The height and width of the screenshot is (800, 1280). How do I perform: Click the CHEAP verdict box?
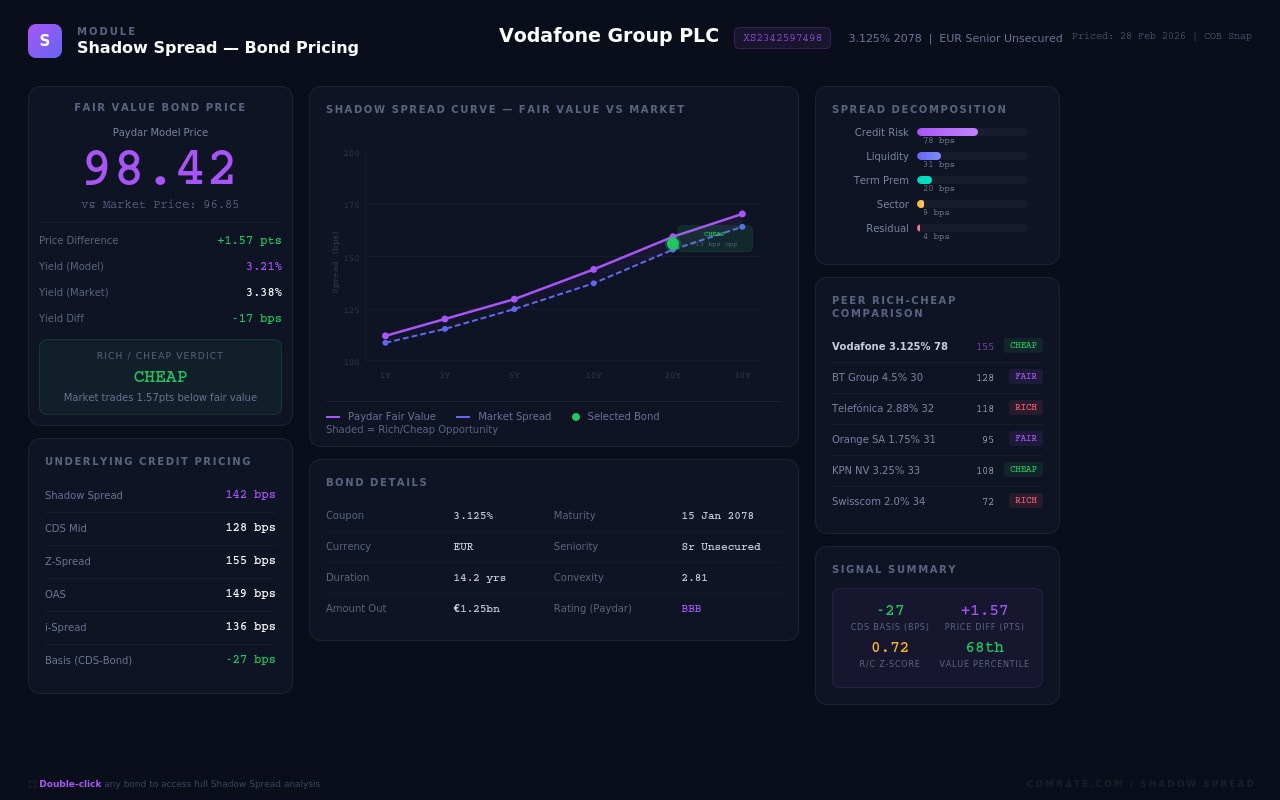tap(160, 377)
